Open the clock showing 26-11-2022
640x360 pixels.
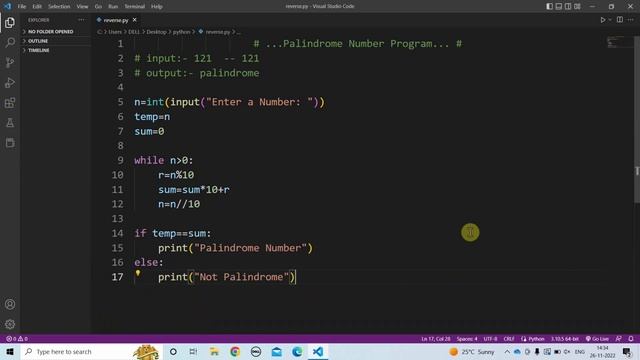click(x=602, y=351)
